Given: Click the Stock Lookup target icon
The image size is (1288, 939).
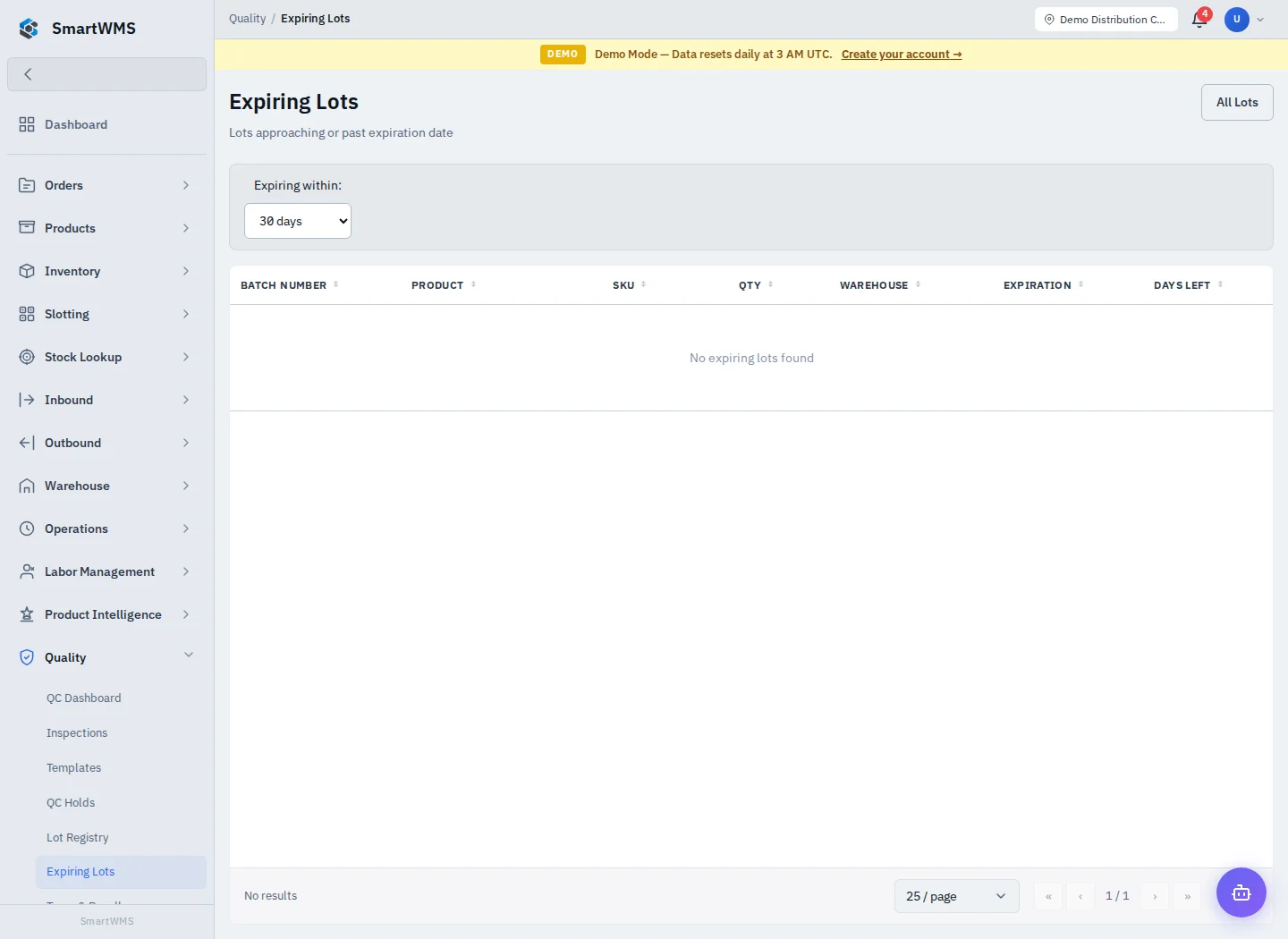Looking at the screenshot, I should (27, 357).
